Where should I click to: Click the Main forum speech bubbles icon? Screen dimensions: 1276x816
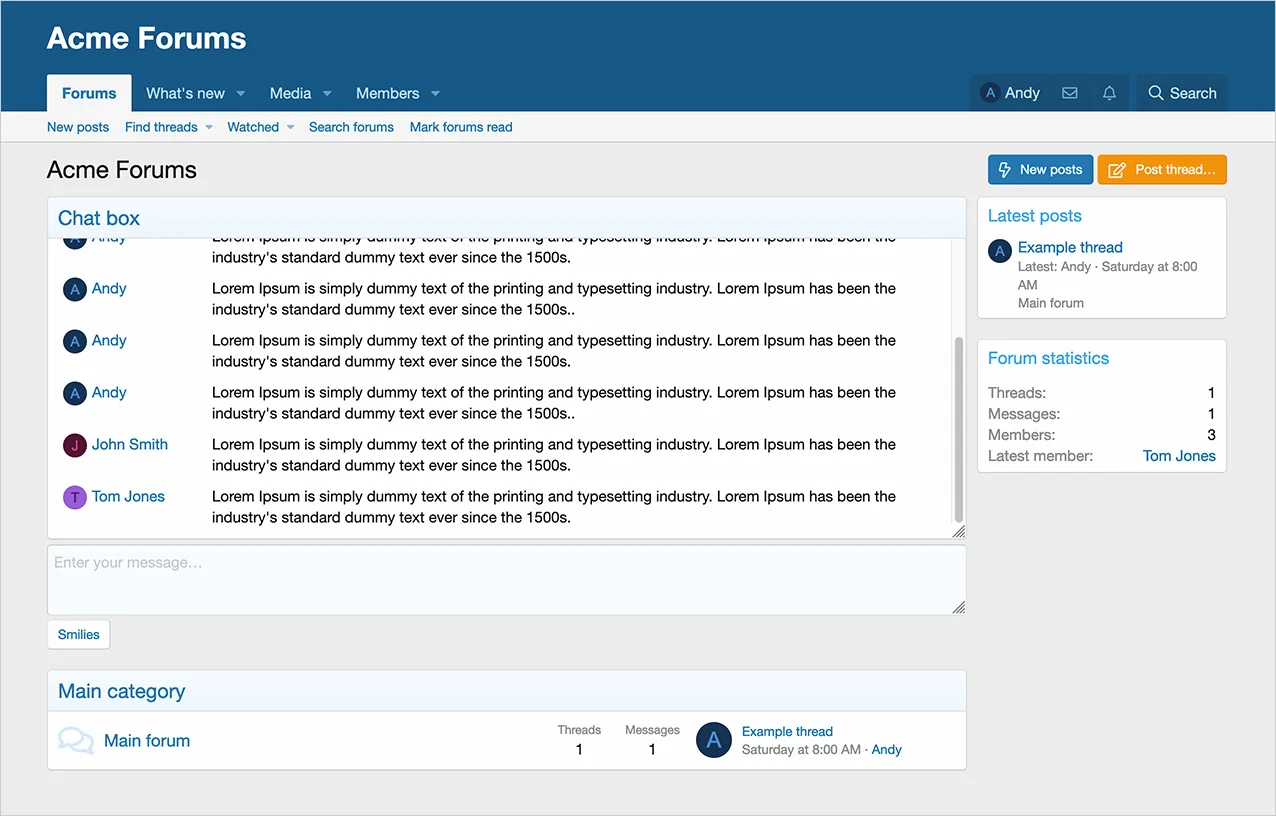click(76, 741)
